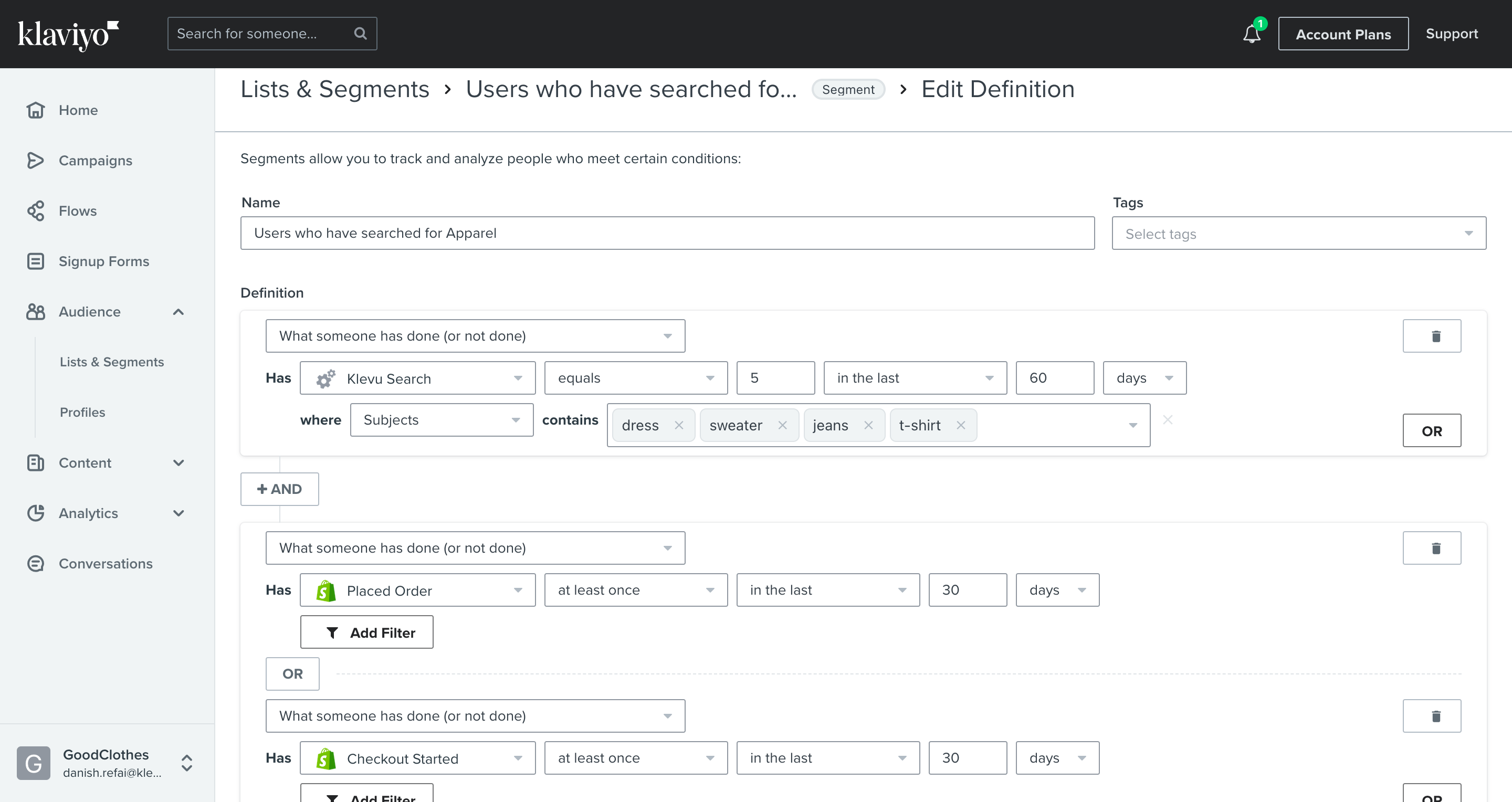Click the Home house icon

[x=35, y=110]
